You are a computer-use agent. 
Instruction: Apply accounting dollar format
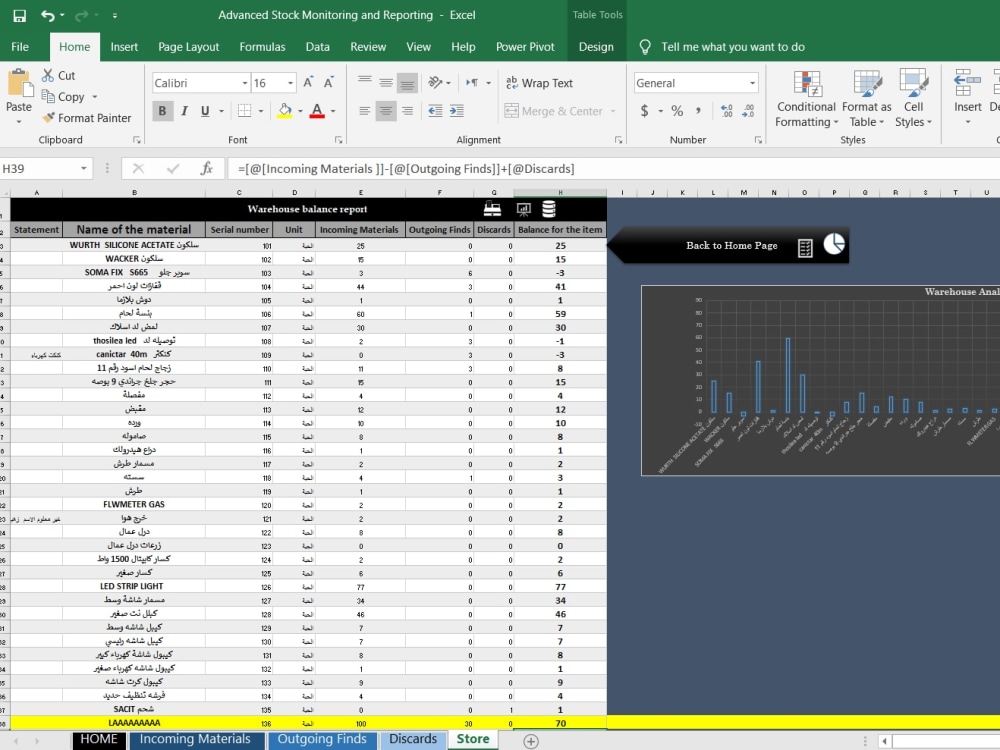click(x=644, y=111)
